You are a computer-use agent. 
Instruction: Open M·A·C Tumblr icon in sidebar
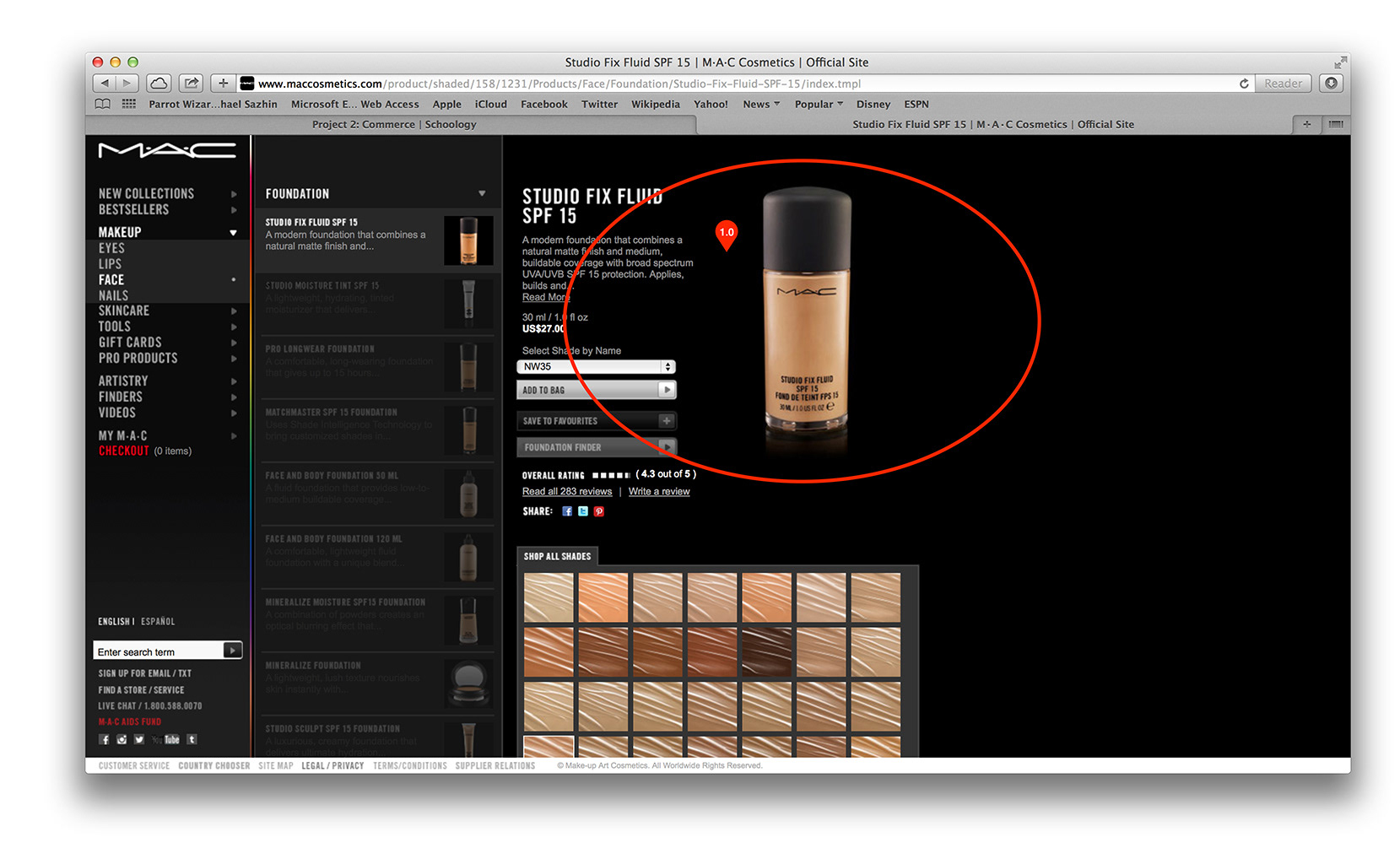point(192,739)
